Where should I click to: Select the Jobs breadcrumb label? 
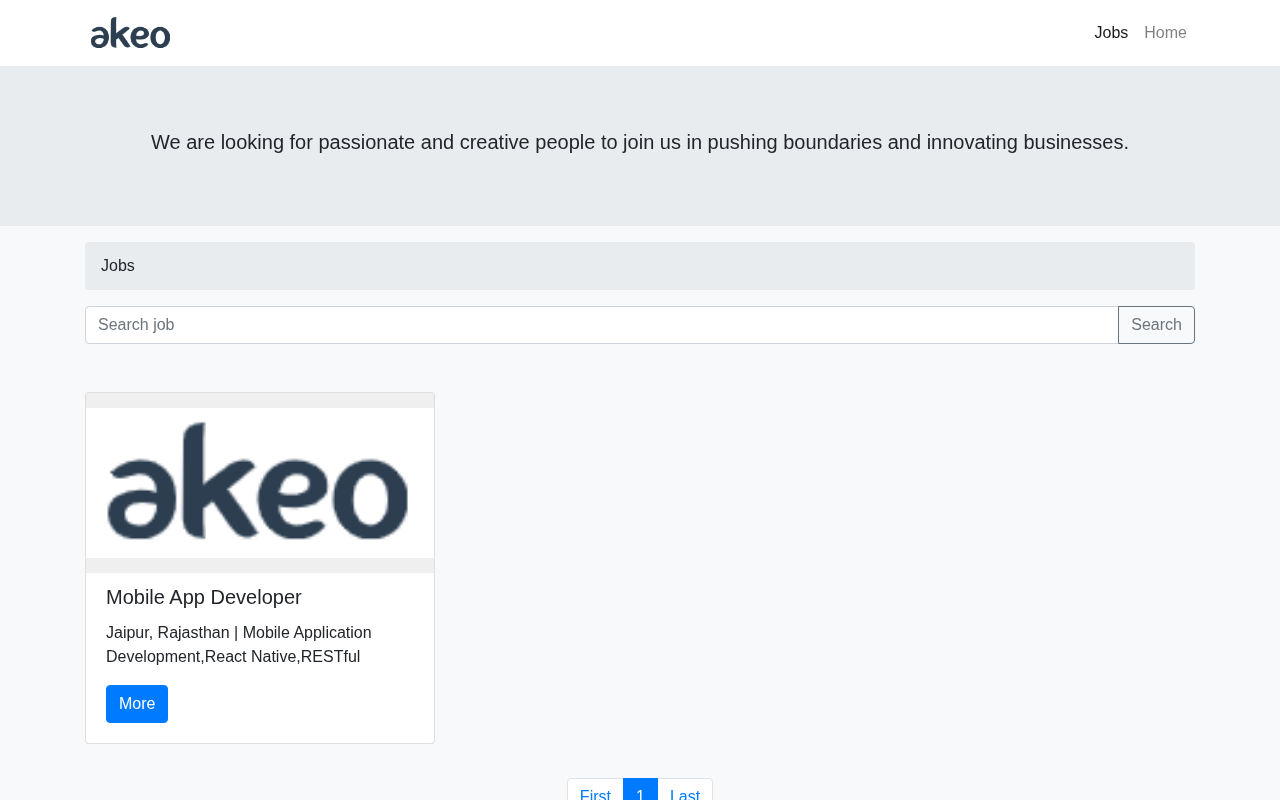coord(118,266)
